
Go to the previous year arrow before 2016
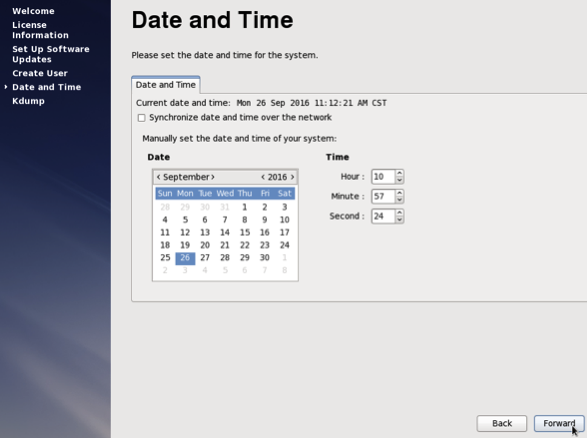pyautogui.click(x=263, y=177)
